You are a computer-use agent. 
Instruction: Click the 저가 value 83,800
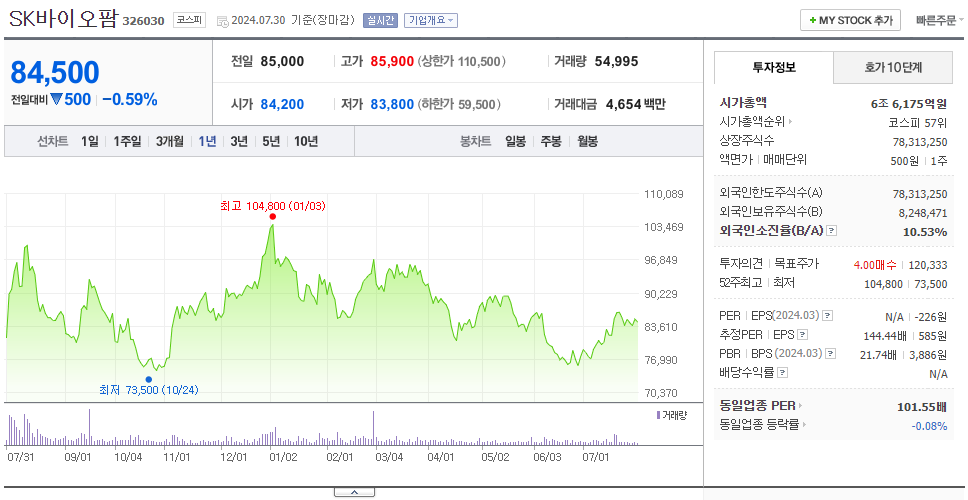point(392,105)
